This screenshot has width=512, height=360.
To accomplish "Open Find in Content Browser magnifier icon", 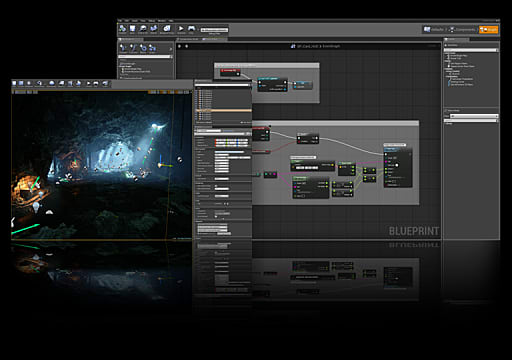I will pyautogui.click(x=143, y=29).
